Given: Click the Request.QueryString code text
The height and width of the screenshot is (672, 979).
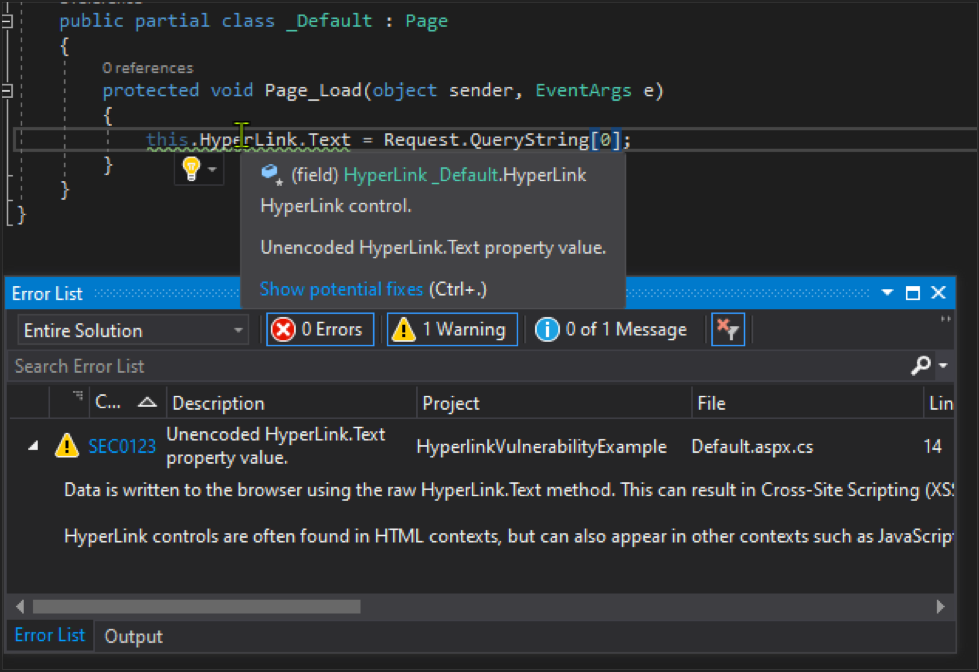Looking at the screenshot, I should point(486,139).
